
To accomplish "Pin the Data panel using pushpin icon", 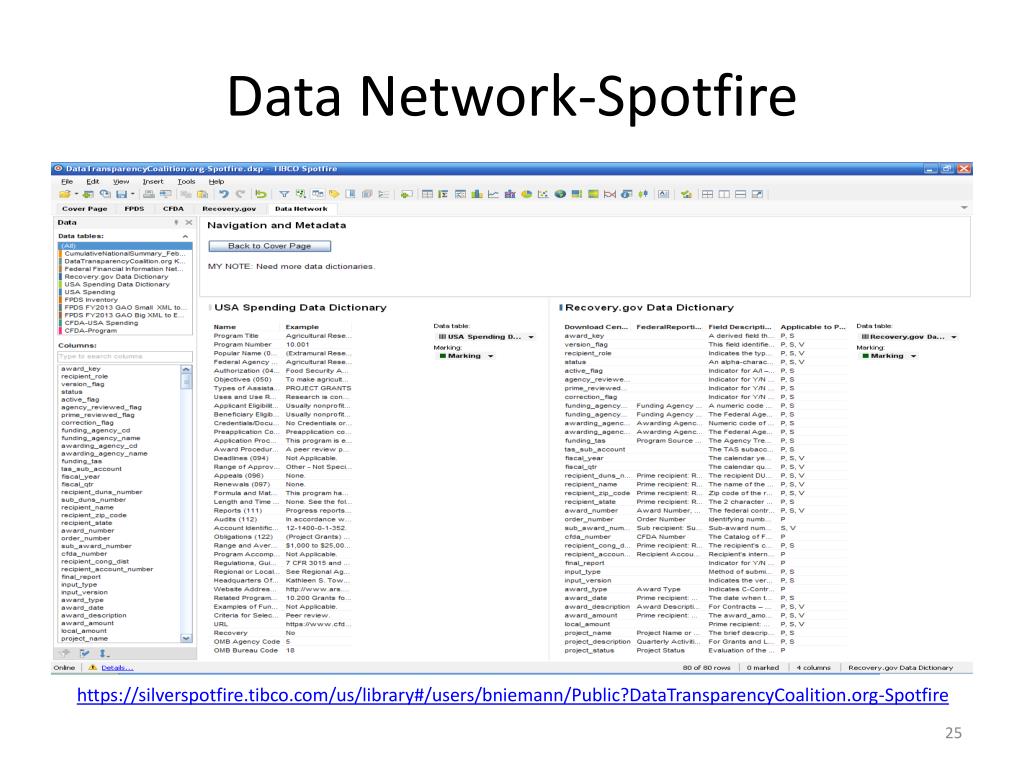I will click(176, 223).
